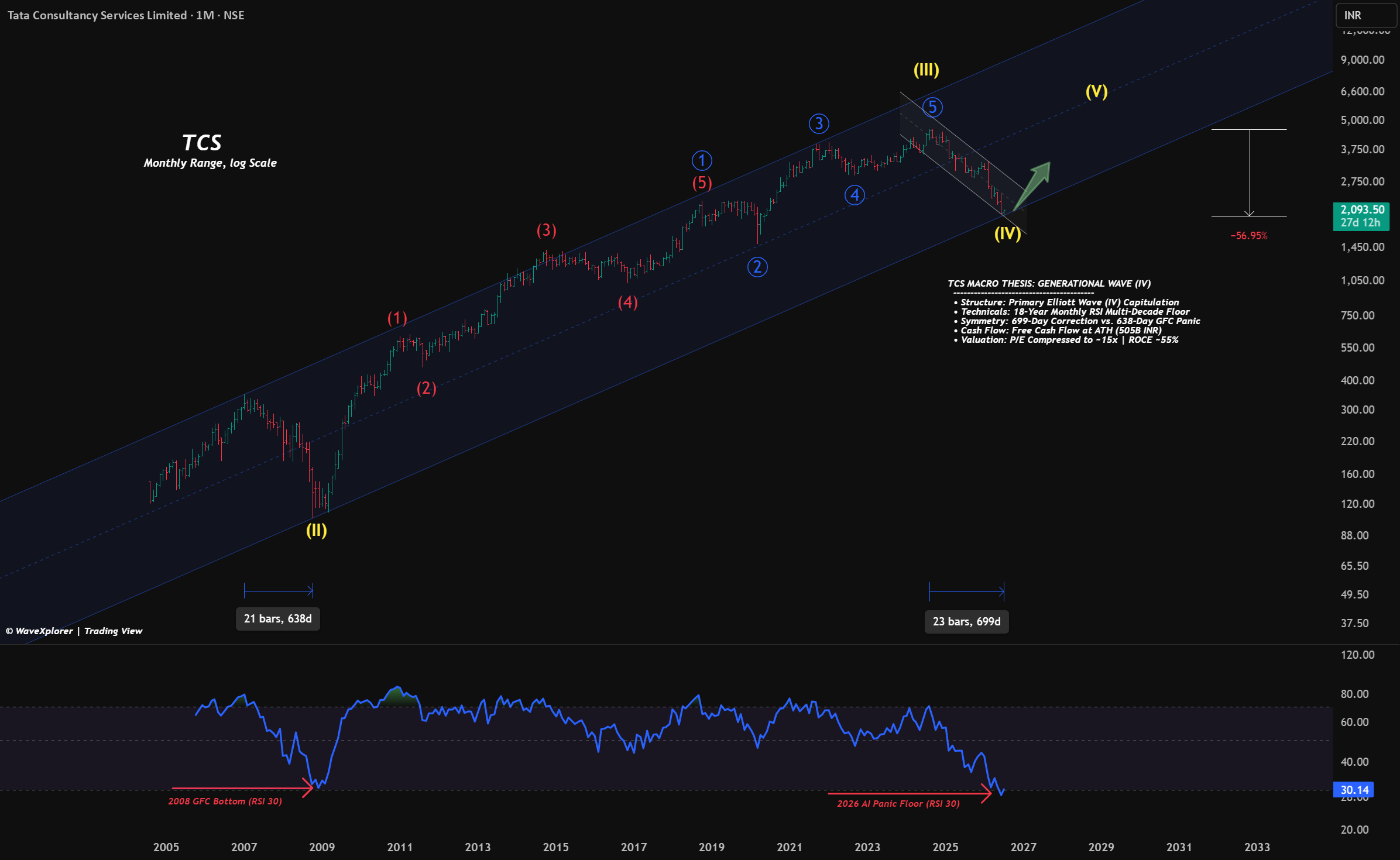
Task: Select the 40.00 level on the RSI axis
Action: (x=1354, y=762)
